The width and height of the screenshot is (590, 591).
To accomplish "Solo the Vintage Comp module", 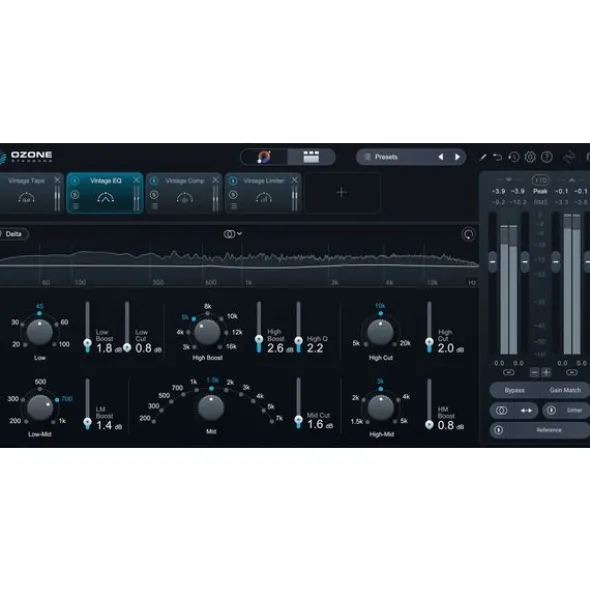I will click(x=154, y=195).
